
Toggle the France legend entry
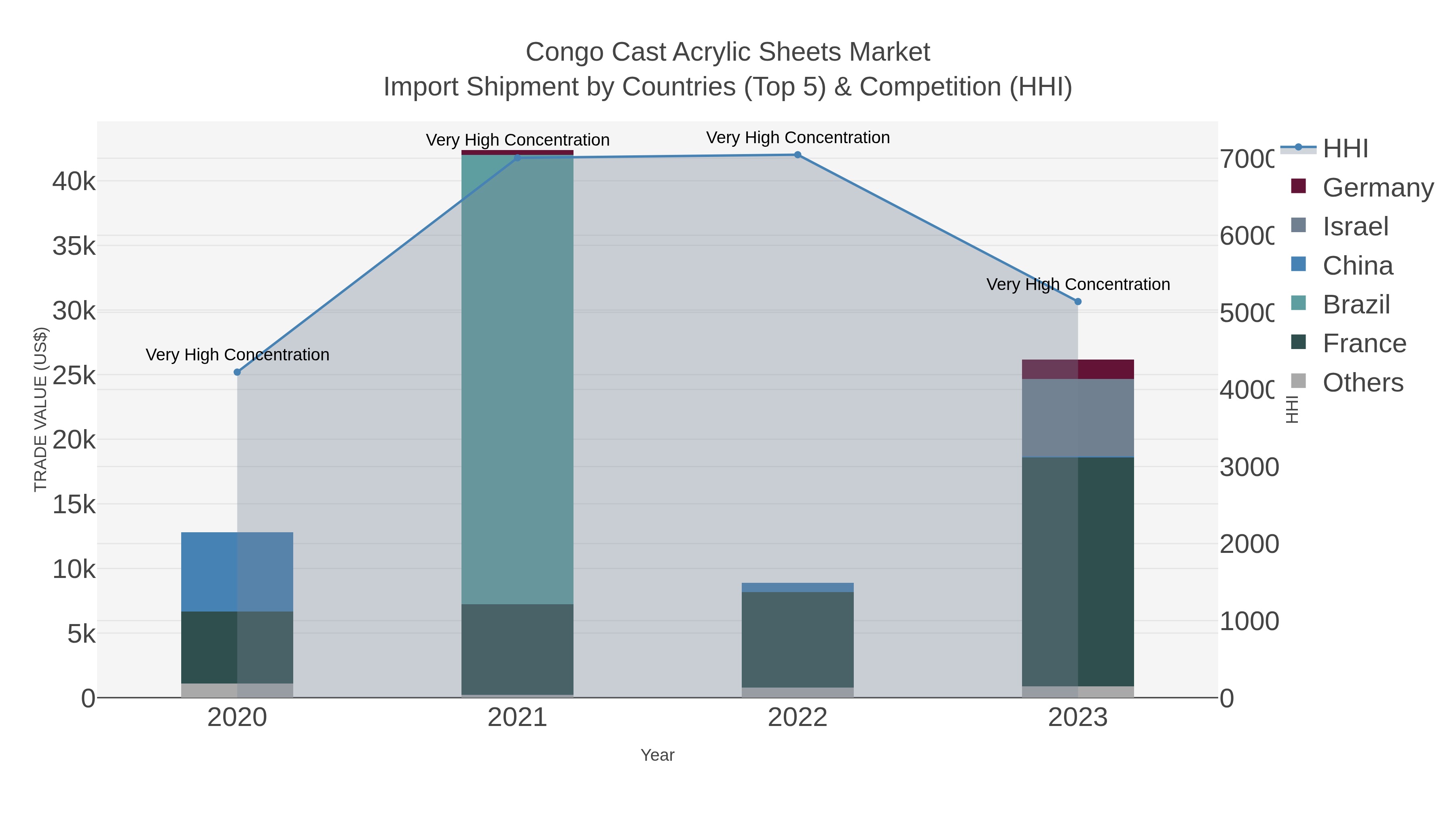pos(1348,343)
